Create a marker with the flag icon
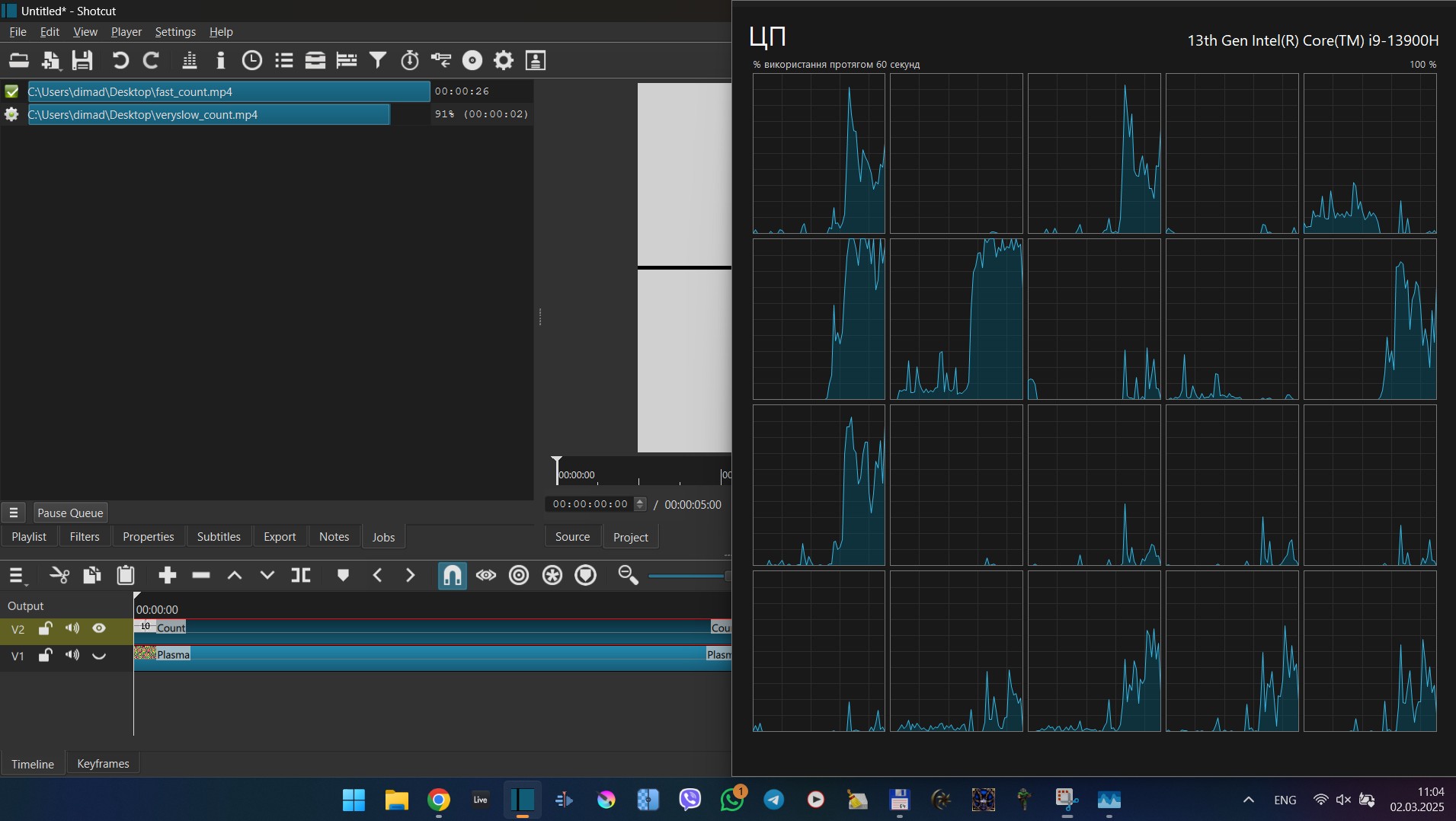Image resolution: width=1456 pixels, height=821 pixels. click(x=343, y=575)
